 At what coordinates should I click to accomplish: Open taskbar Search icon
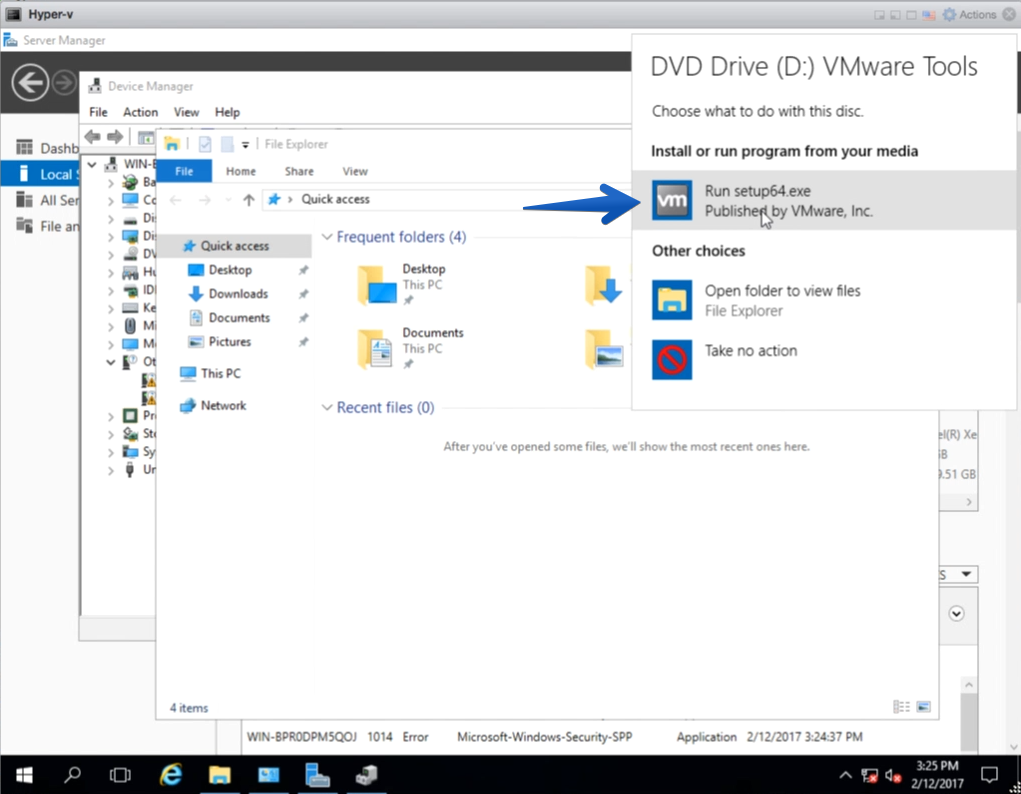[x=72, y=775]
